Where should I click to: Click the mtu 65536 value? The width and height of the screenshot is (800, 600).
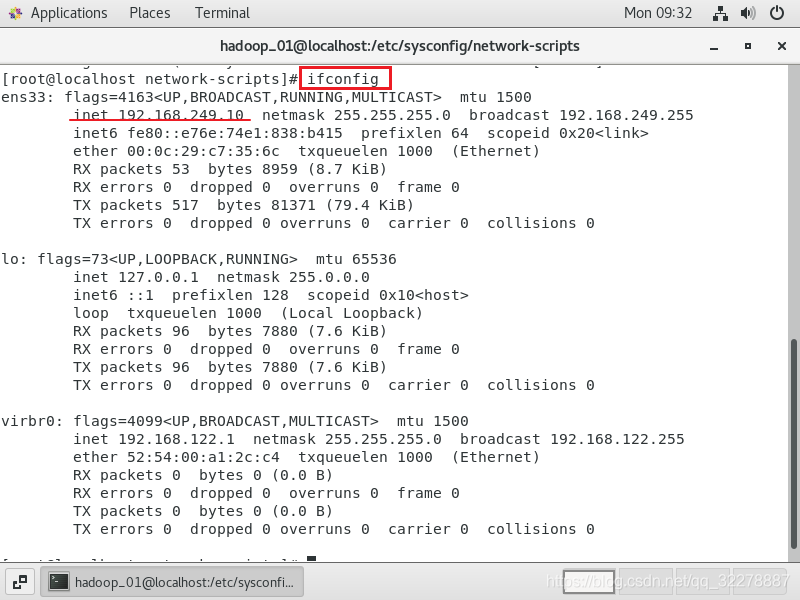tap(356, 259)
